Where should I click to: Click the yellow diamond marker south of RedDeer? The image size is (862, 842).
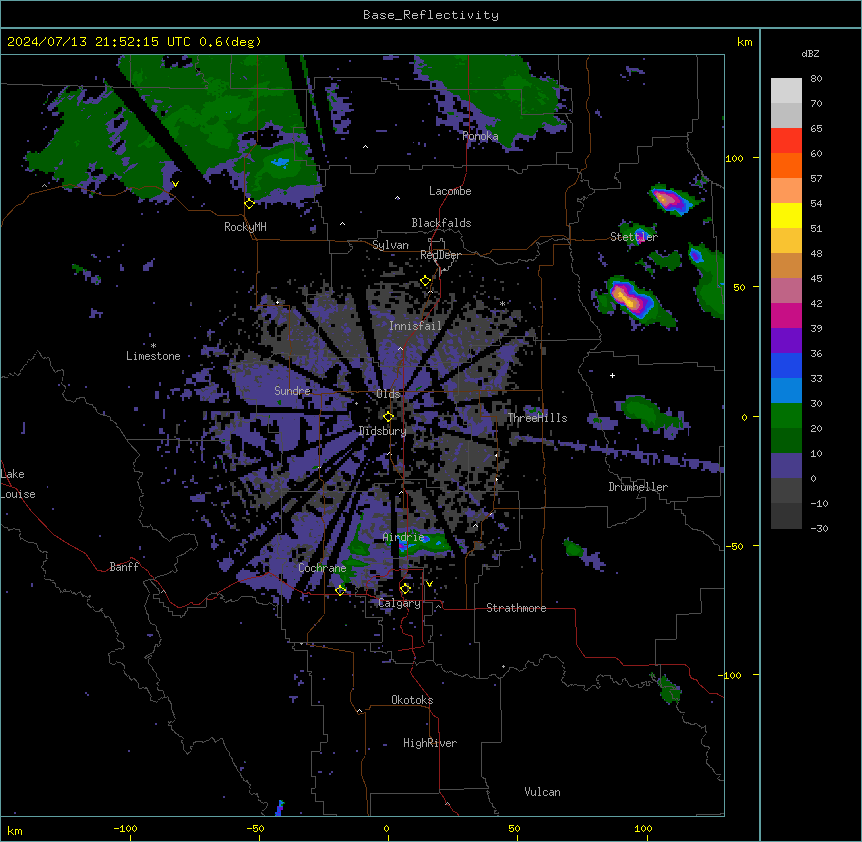(x=426, y=281)
